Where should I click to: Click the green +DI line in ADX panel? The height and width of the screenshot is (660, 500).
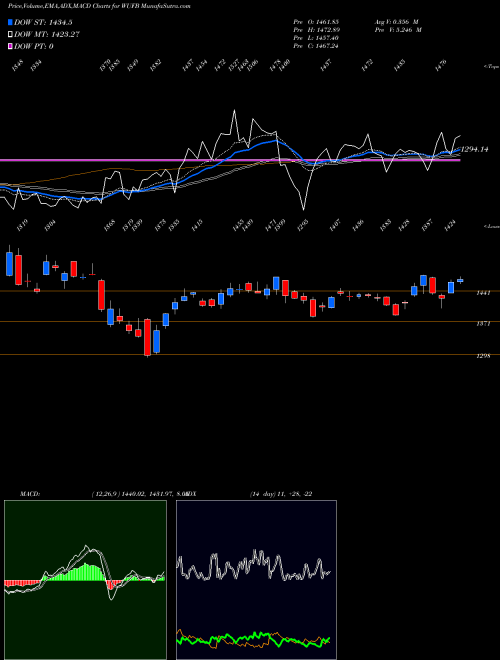tap(253, 639)
